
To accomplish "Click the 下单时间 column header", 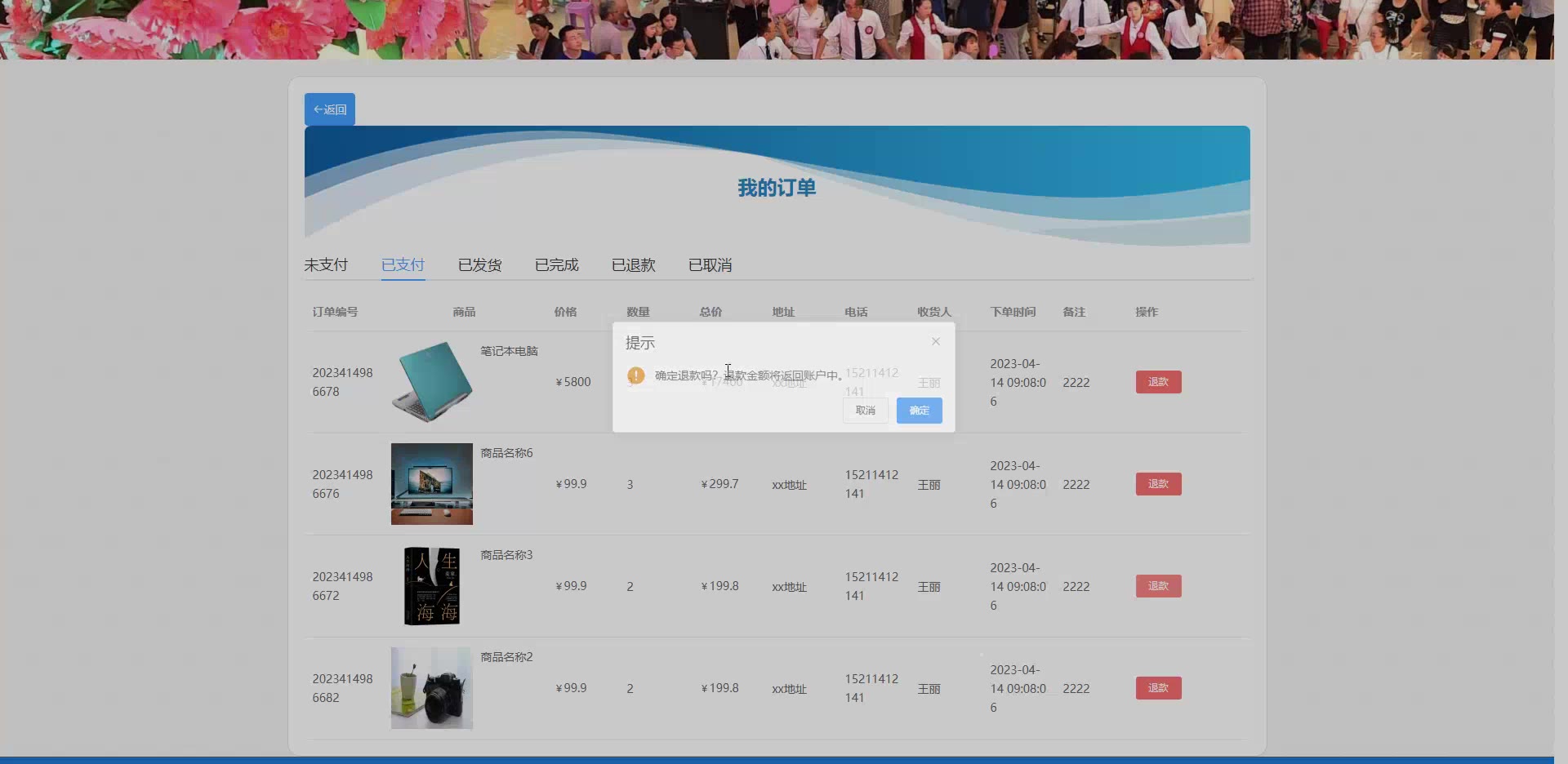I will point(1013,312).
